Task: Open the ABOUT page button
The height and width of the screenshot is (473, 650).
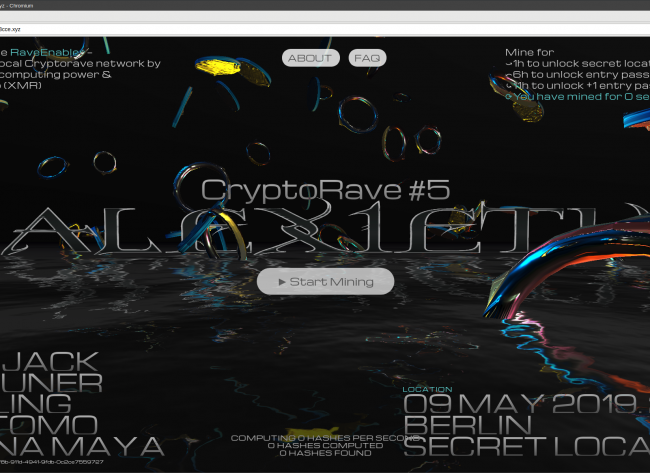Action: click(310, 58)
